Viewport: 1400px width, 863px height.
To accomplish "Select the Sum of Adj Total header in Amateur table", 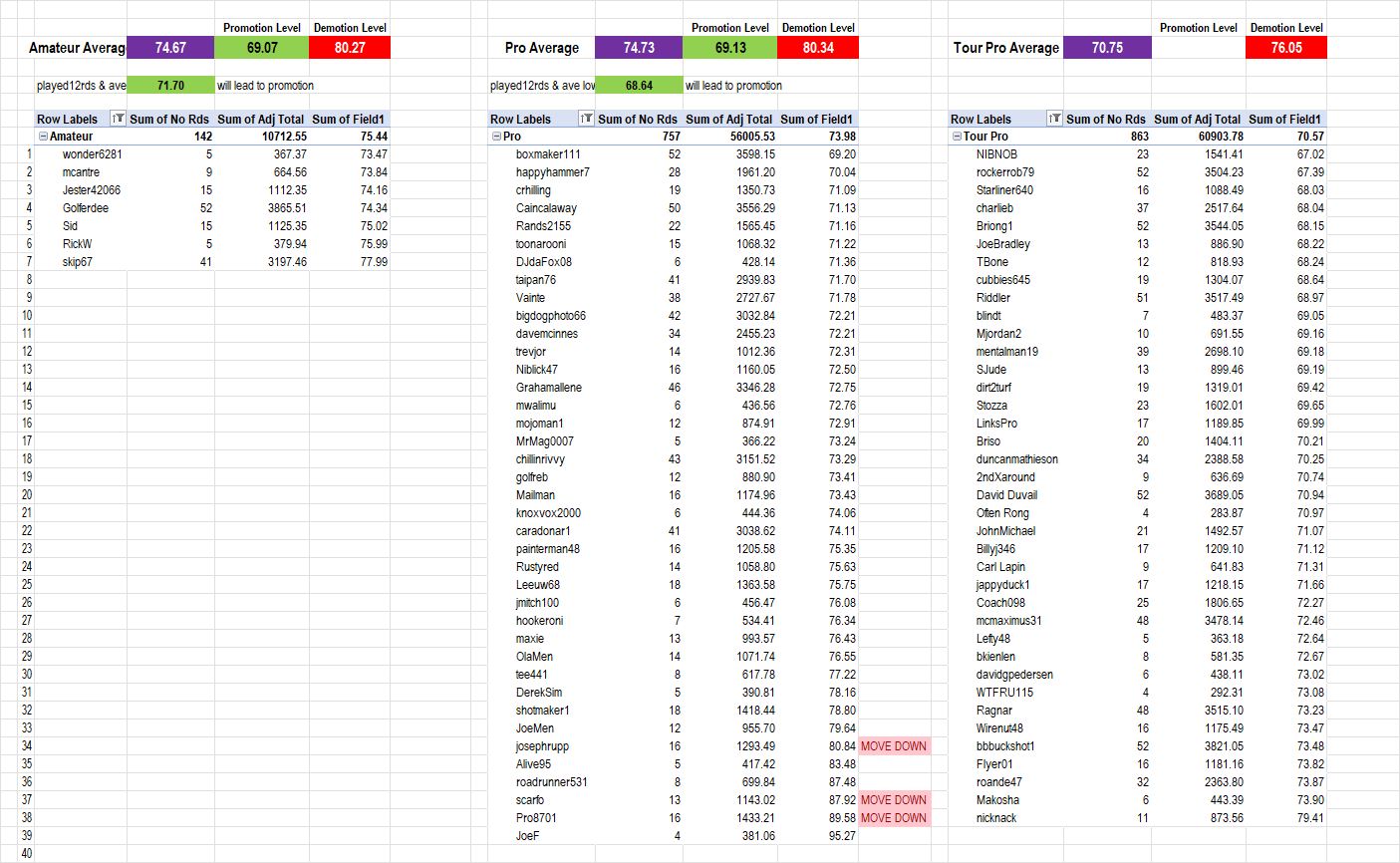I will tap(261, 119).
